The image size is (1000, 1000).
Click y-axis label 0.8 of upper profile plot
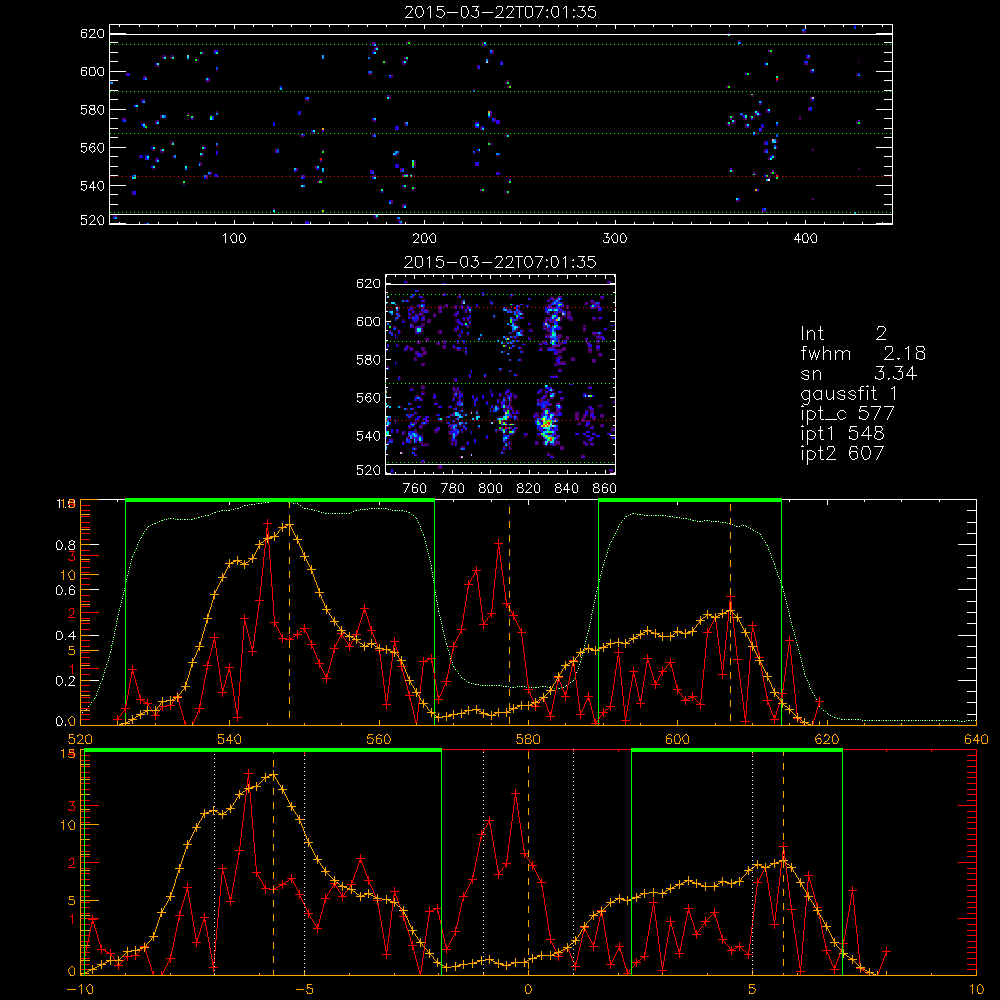[66, 545]
